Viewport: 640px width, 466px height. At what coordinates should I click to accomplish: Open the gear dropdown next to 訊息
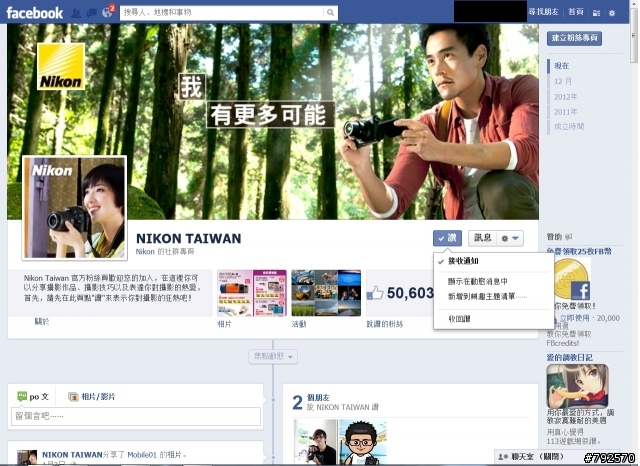pos(510,238)
